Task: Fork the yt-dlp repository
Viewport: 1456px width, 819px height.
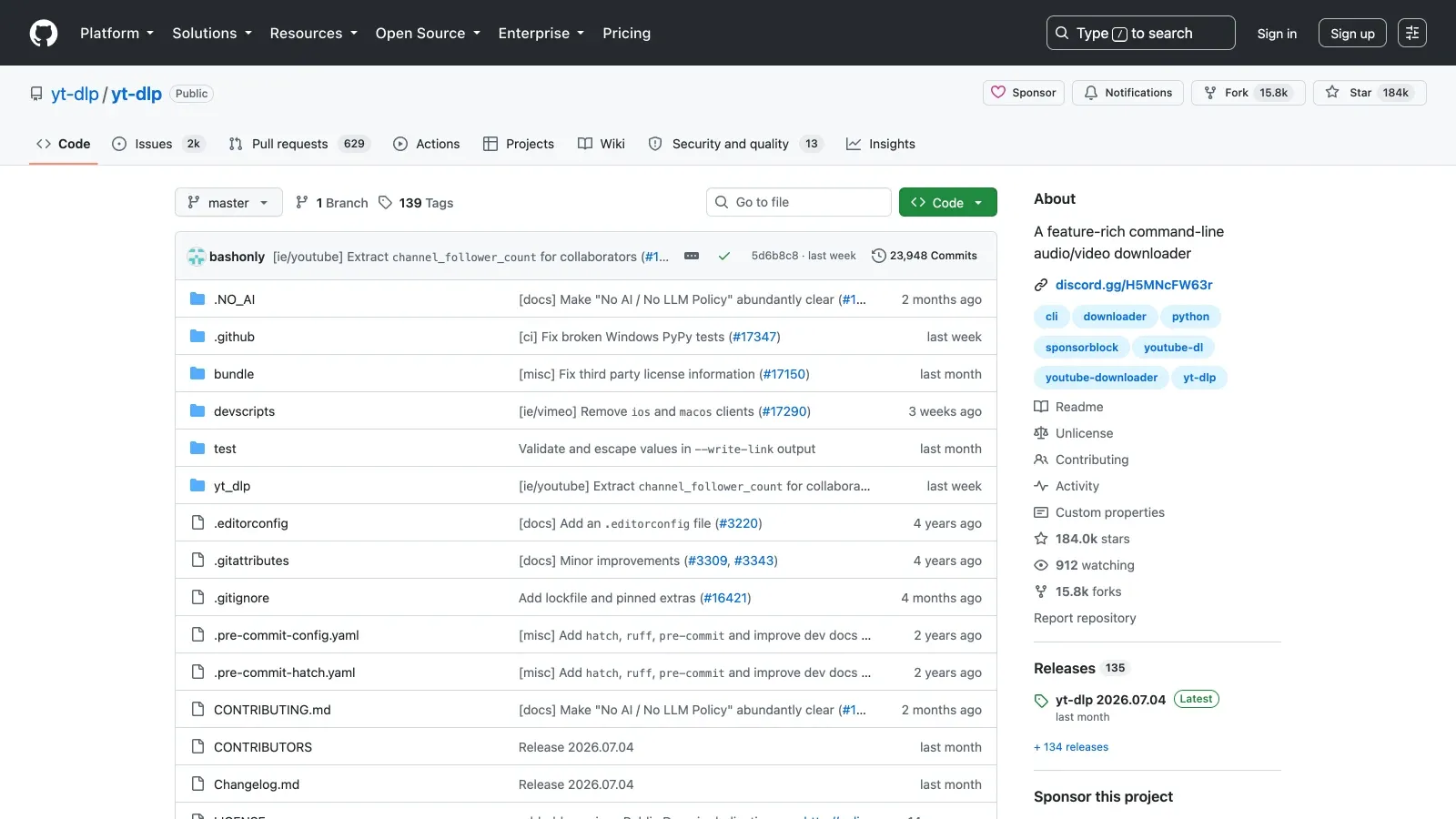Action: point(1249,93)
